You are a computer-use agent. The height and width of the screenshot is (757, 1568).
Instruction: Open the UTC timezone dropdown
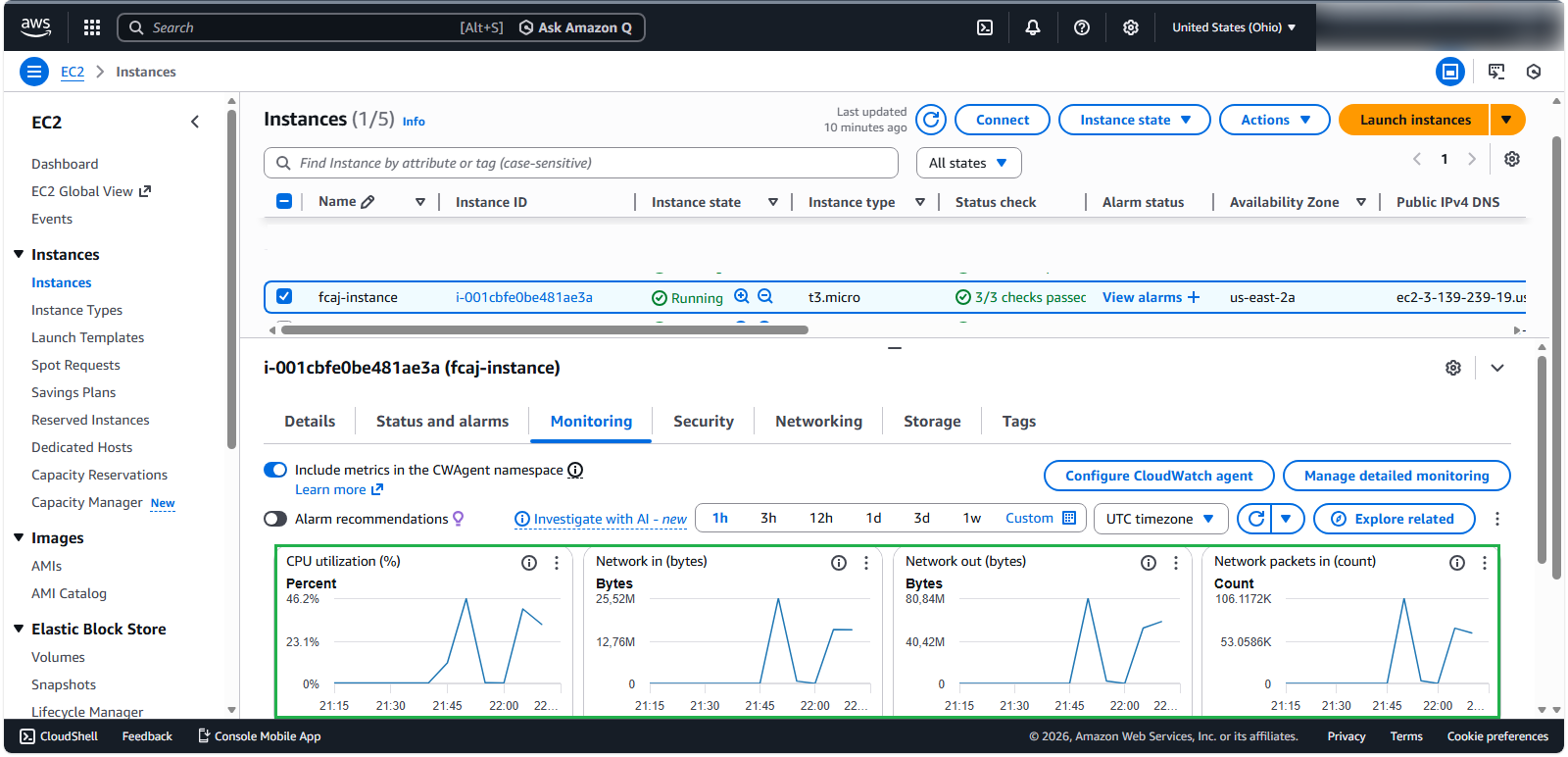pyautogui.click(x=1160, y=519)
